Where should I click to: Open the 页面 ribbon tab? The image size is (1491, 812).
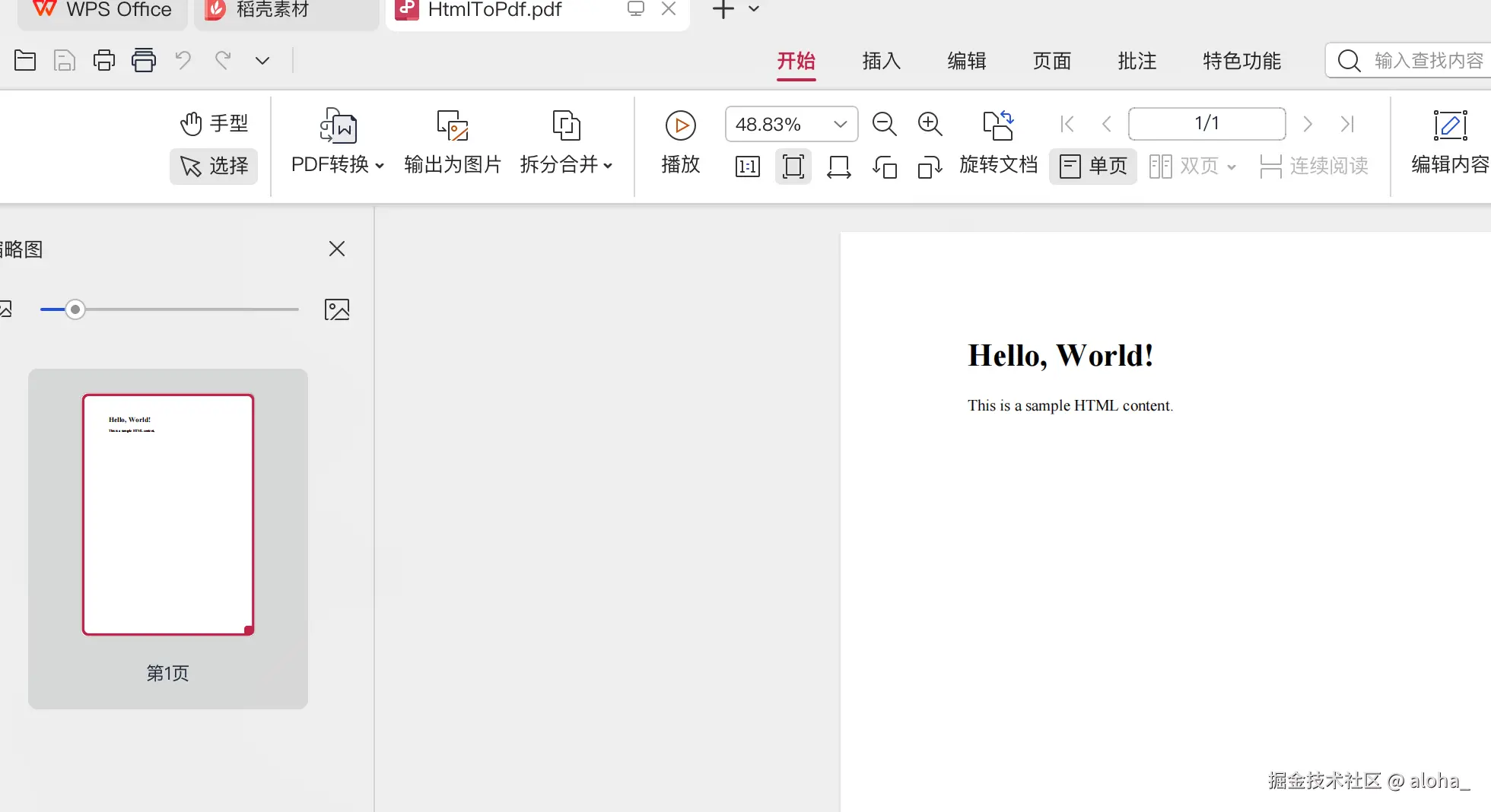pyautogui.click(x=1052, y=61)
